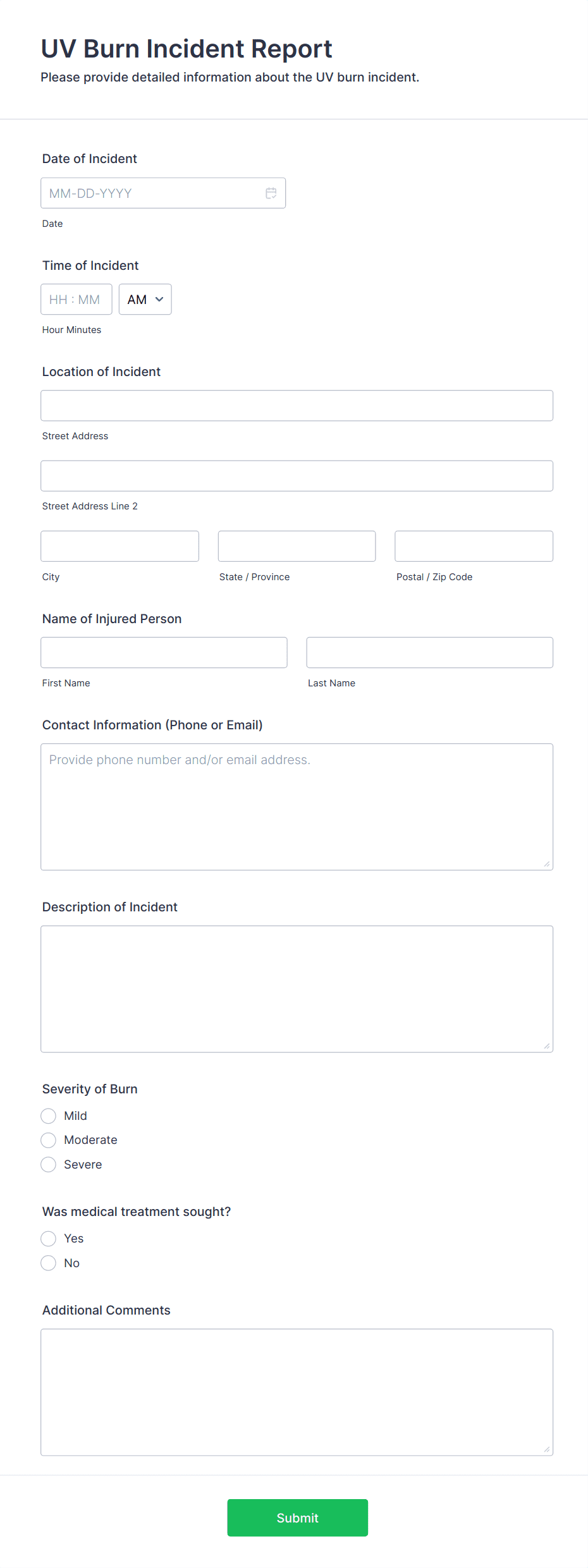
Task: Click the Postal / Zip Code field
Action: coord(473,545)
